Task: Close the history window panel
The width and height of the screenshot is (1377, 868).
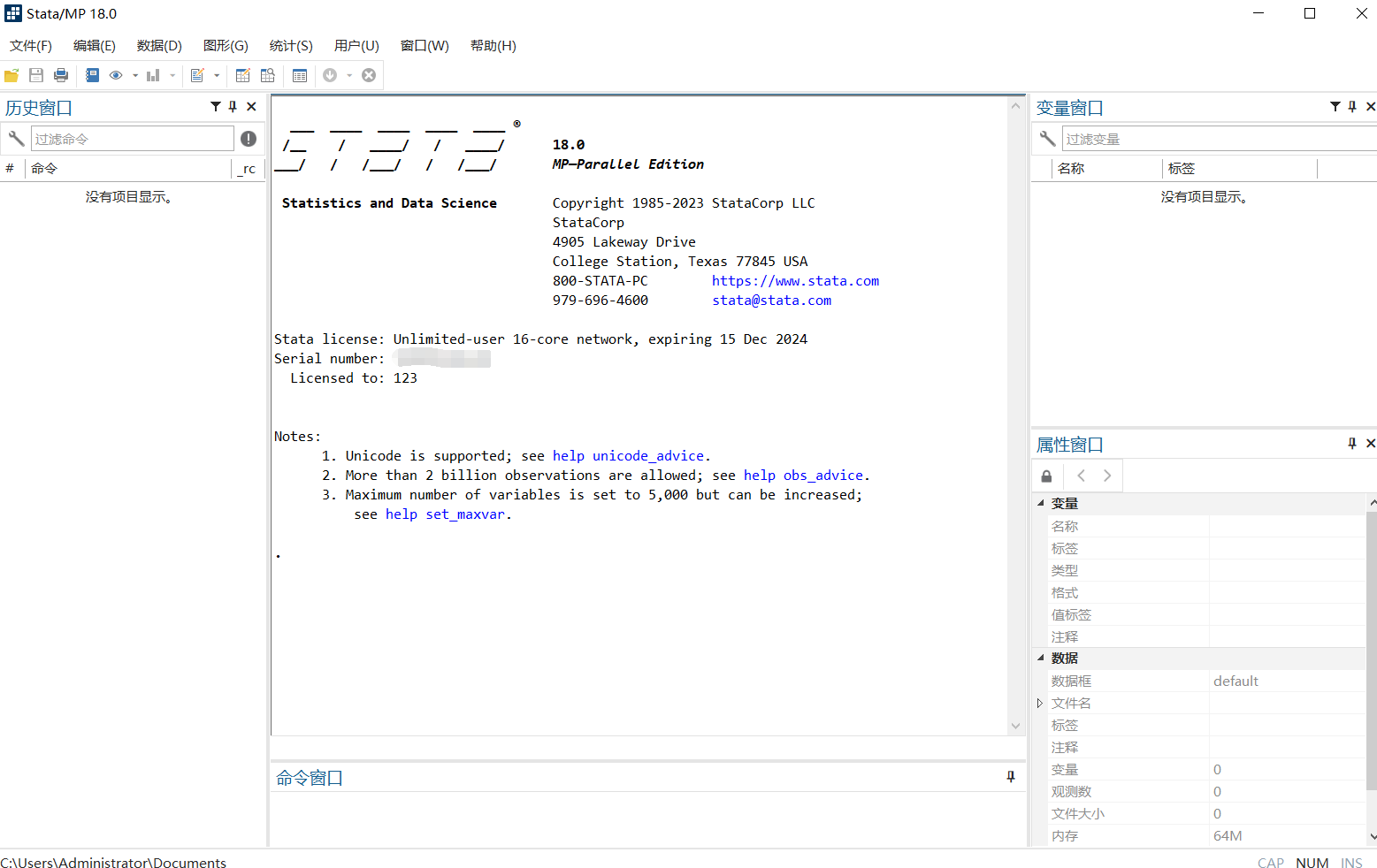Action: [251, 107]
